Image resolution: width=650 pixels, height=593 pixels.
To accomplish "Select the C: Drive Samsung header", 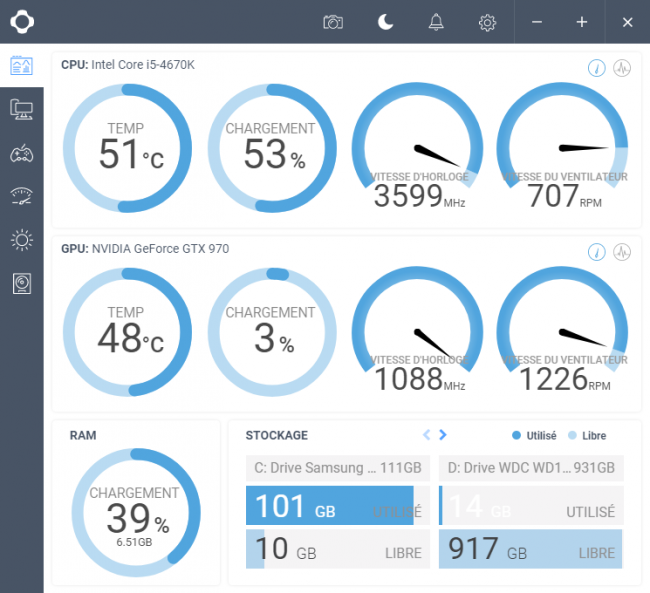I will tap(338, 468).
